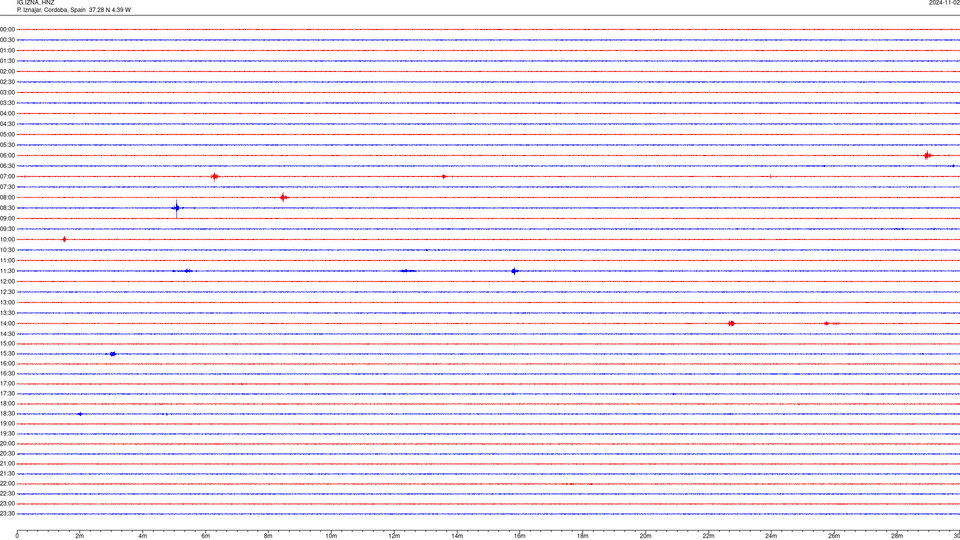Click the 06:00 row time label
The height and width of the screenshot is (540, 960).
(7, 156)
